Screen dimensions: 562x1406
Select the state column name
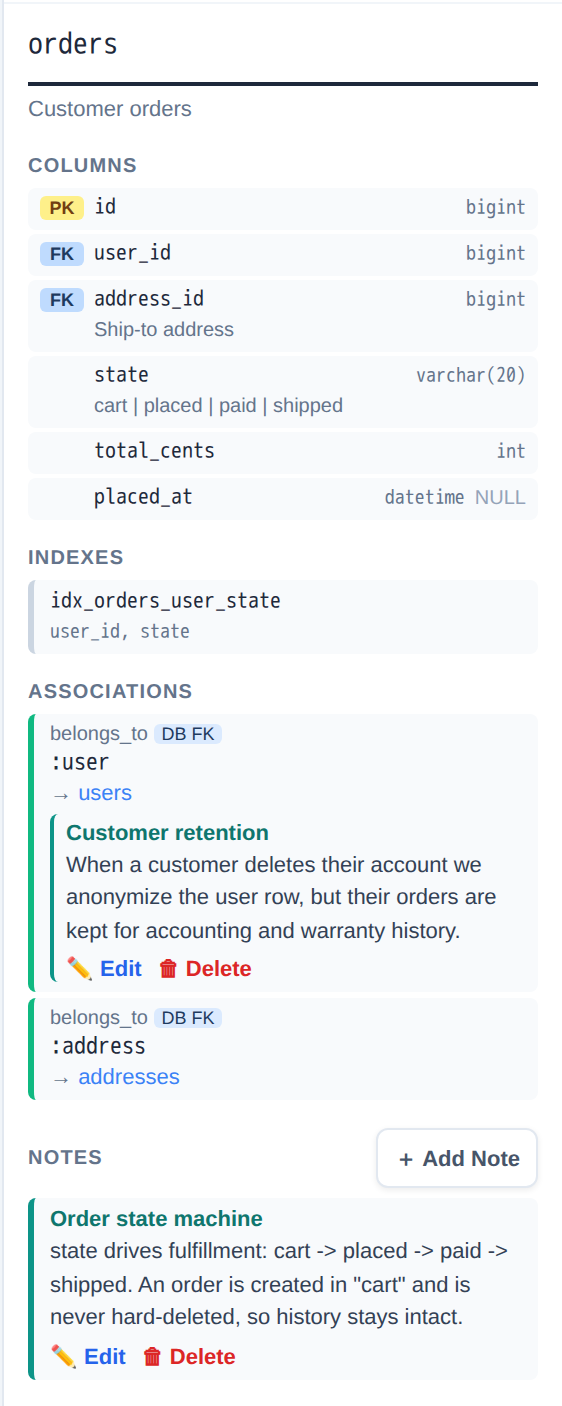coord(121,375)
